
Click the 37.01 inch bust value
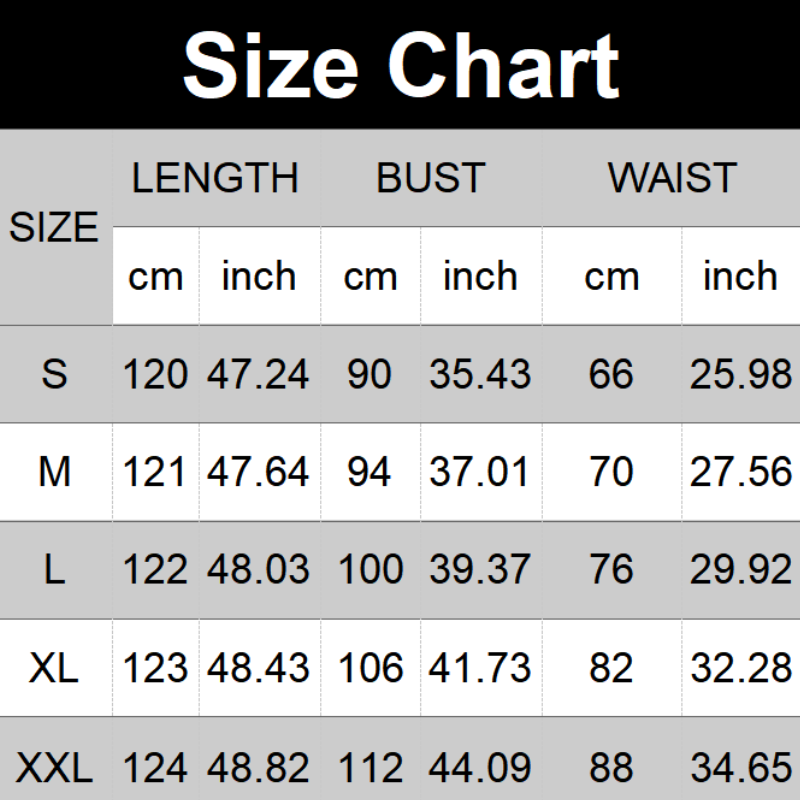(480, 471)
